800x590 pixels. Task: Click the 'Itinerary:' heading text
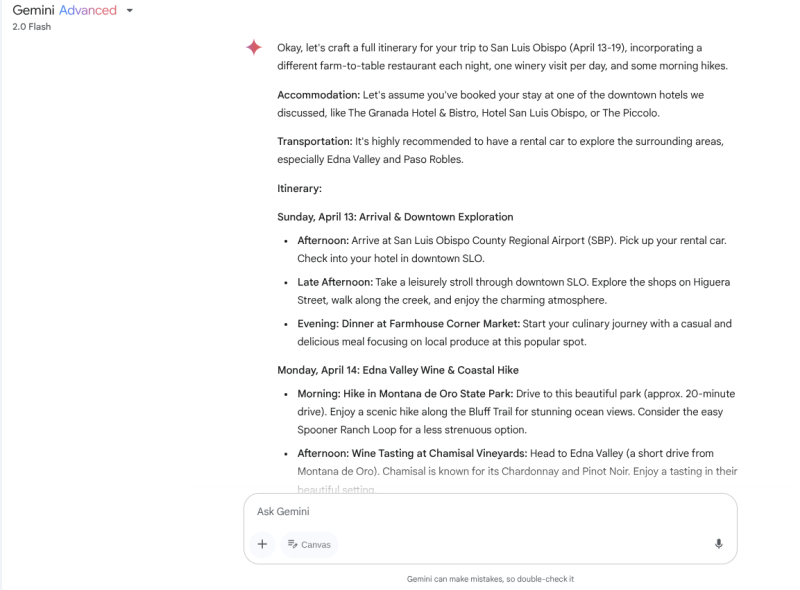tap(299, 188)
